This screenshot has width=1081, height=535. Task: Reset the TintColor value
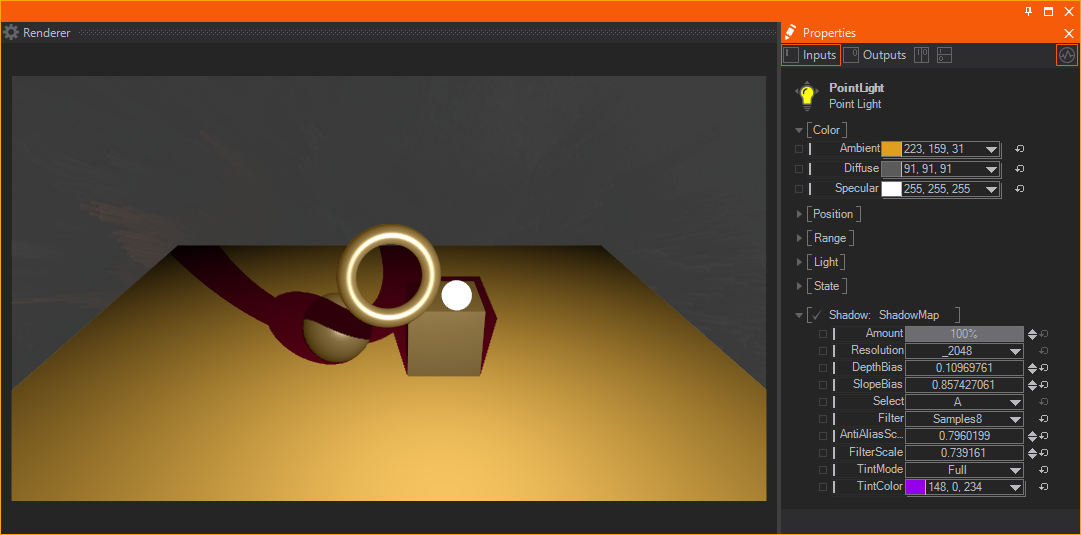tap(1043, 487)
